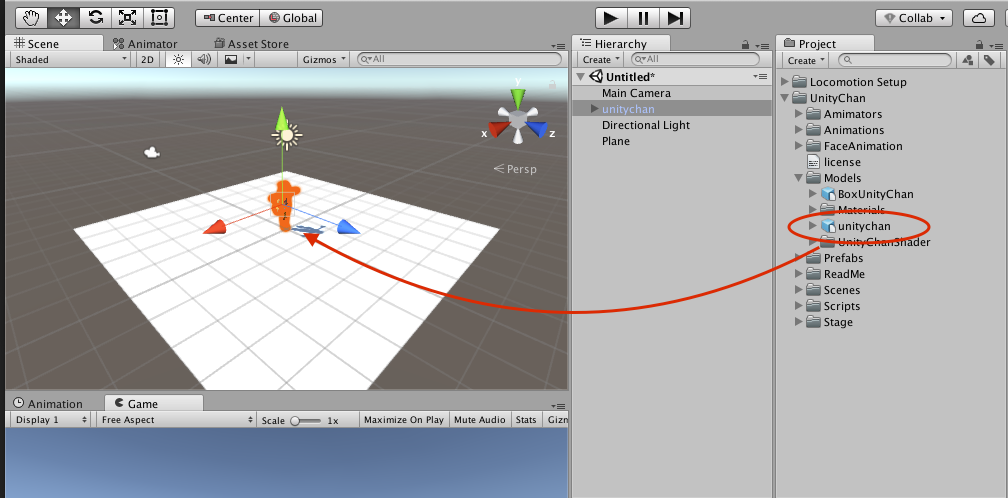Toggle the scene gizmo lock icon
The width and height of the screenshot is (1008, 498).
[552, 84]
